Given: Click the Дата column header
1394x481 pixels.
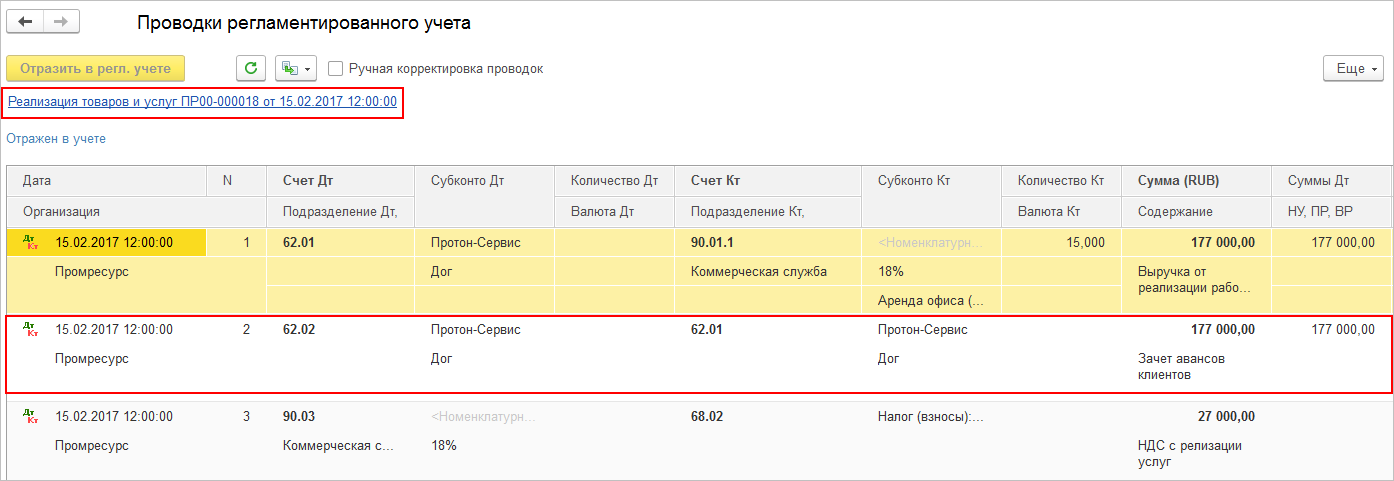Looking at the screenshot, I should (37, 181).
